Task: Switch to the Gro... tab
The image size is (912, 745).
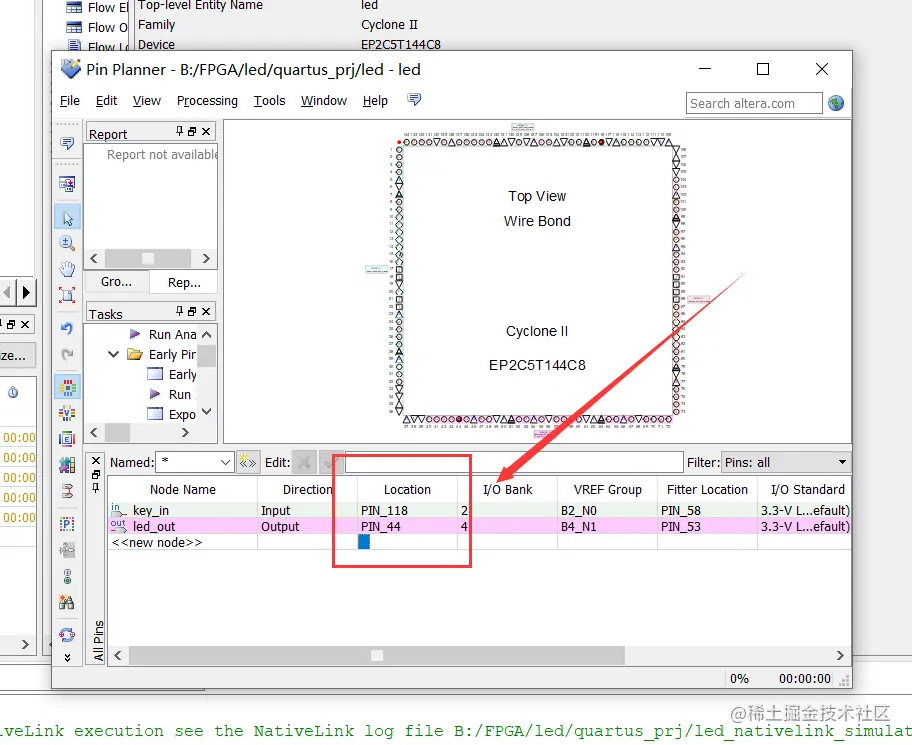Action: coord(116,282)
